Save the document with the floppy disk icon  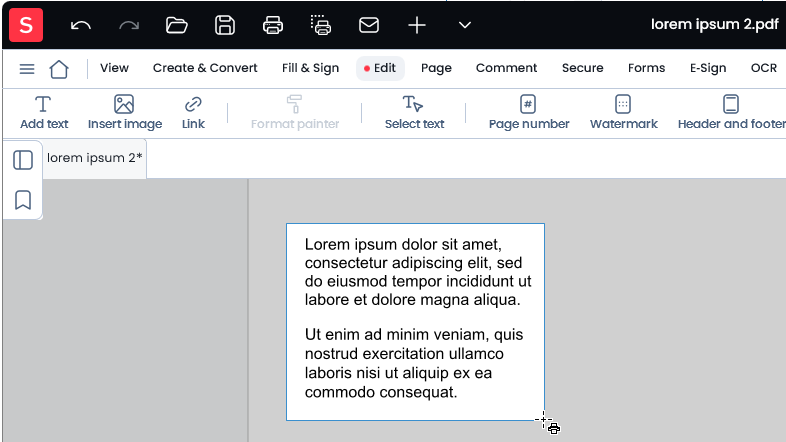click(225, 25)
